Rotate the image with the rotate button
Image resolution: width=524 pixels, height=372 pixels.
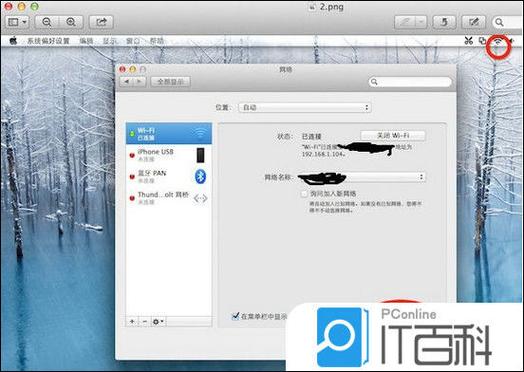[444, 22]
